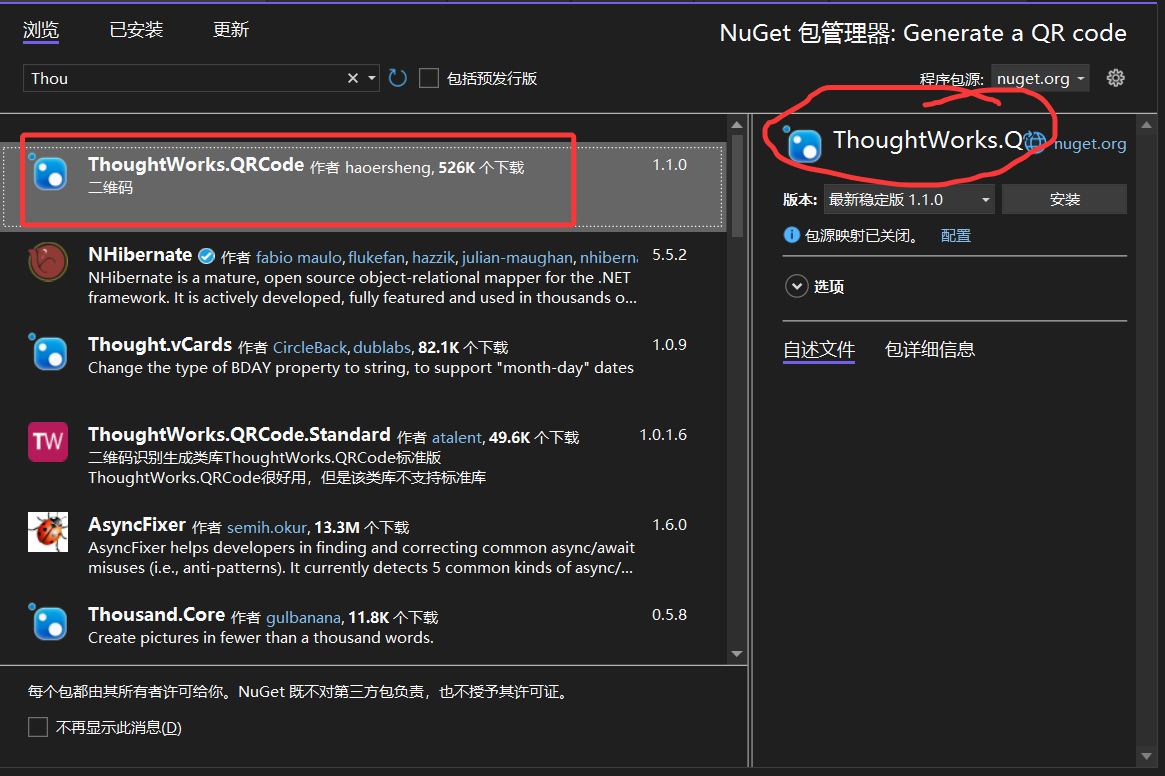1165x776 pixels.
Task: Open the nuget.org link in details pane
Action: tap(1090, 143)
